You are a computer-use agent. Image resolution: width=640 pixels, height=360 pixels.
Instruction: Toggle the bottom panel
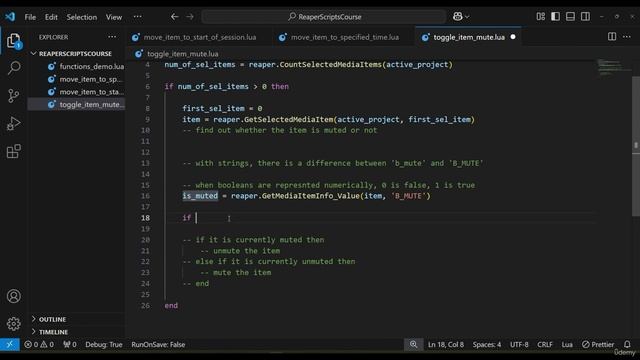(570, 17)
